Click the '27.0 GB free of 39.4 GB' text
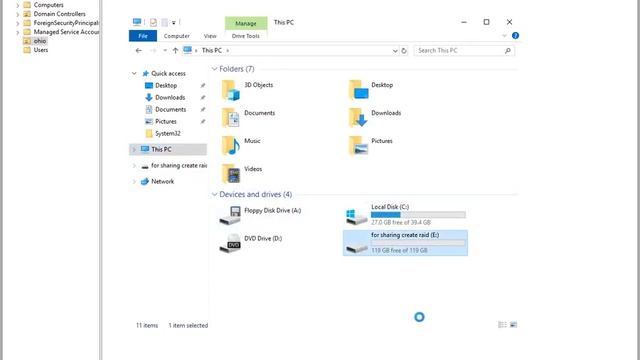The height and width of the screenshot is (360, 640). (x=401, y=222)
